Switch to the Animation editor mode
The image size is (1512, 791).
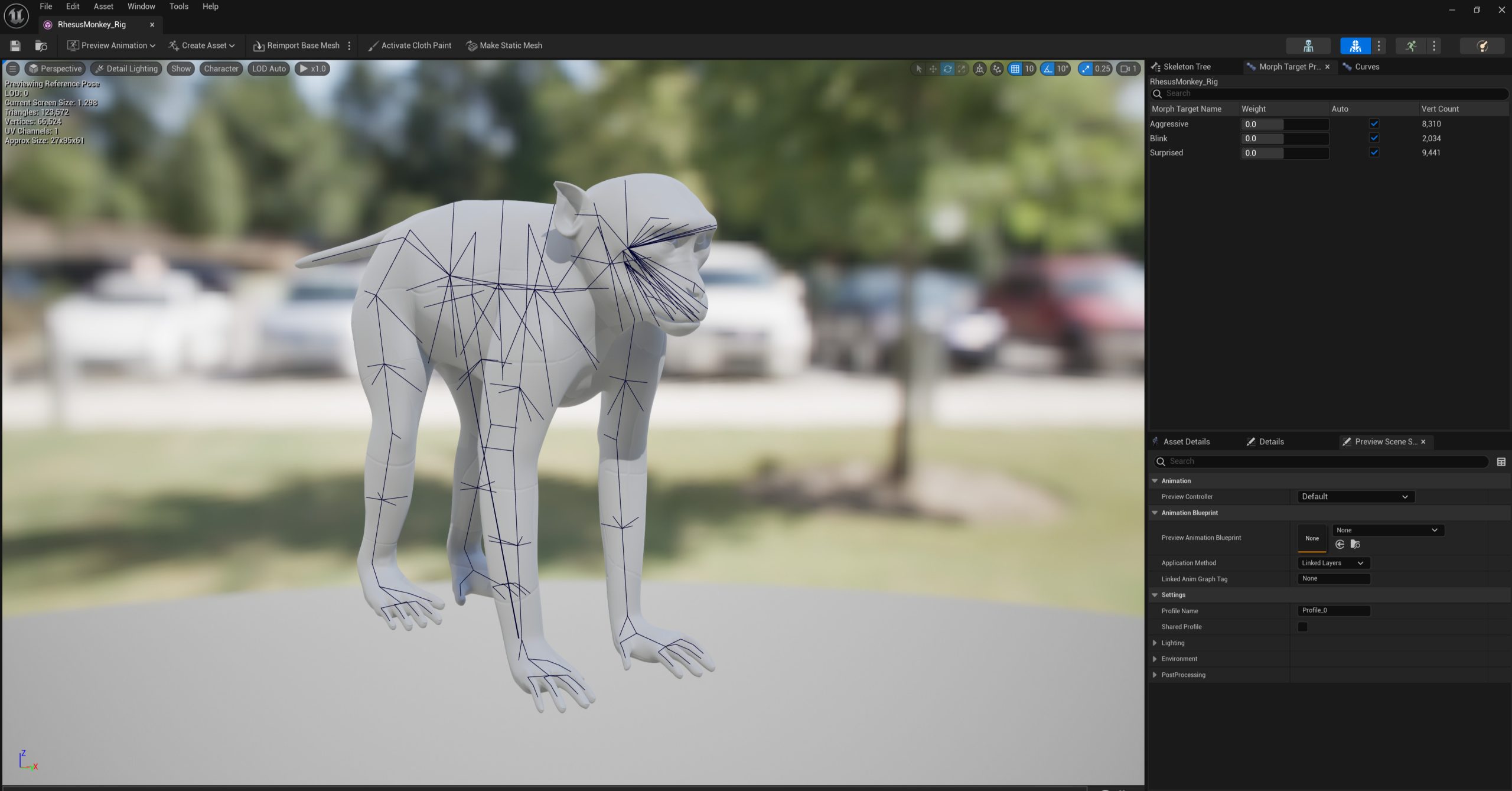pyautogui.click(x=1412, y=45)
